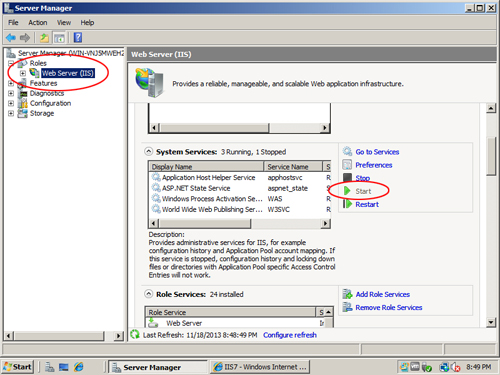Viewport: 500px width, 375px height.
Task: Click the Storage node icon in tree
Action: [23, 113]
